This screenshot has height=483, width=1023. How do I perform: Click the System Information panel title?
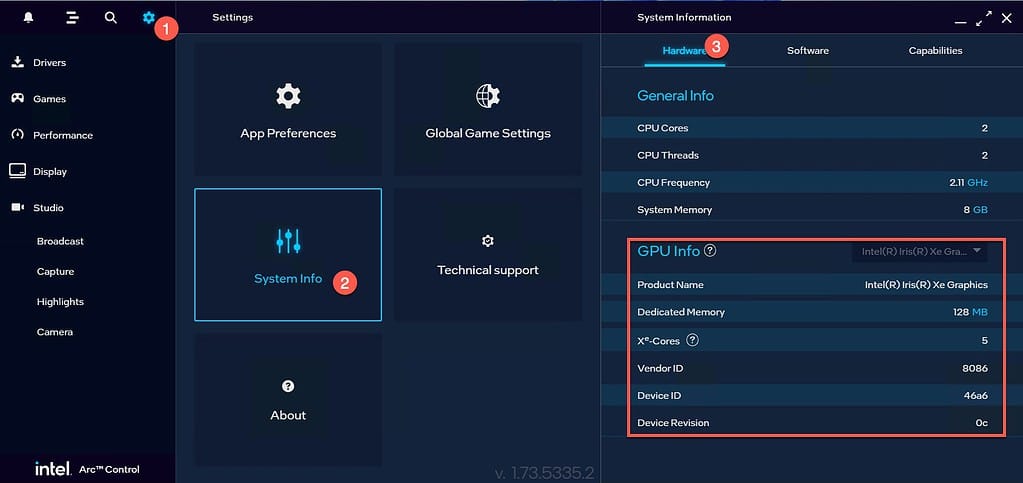[684, 17]
